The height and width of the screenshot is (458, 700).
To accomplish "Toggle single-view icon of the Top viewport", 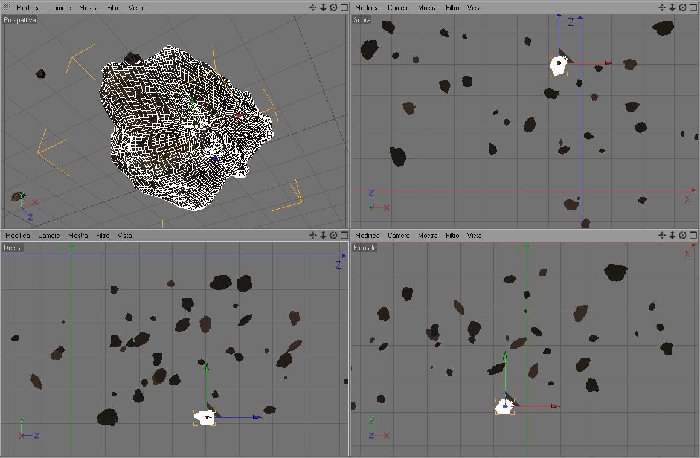I will tap(693, 7).
